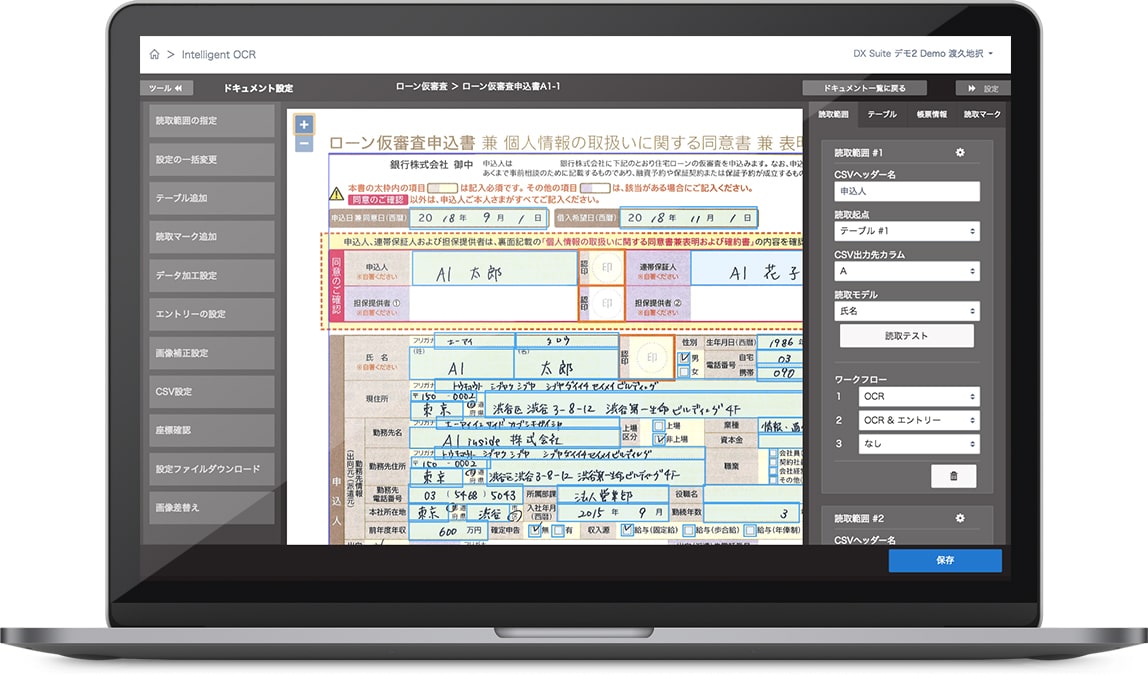Select the 男 checkbox region on the form
The image size is (1148, 675).
pos(685,358)
